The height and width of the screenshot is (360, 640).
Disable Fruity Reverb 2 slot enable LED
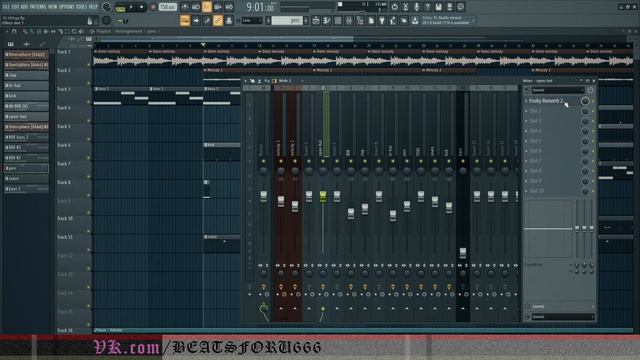click(x=593, y=101)
